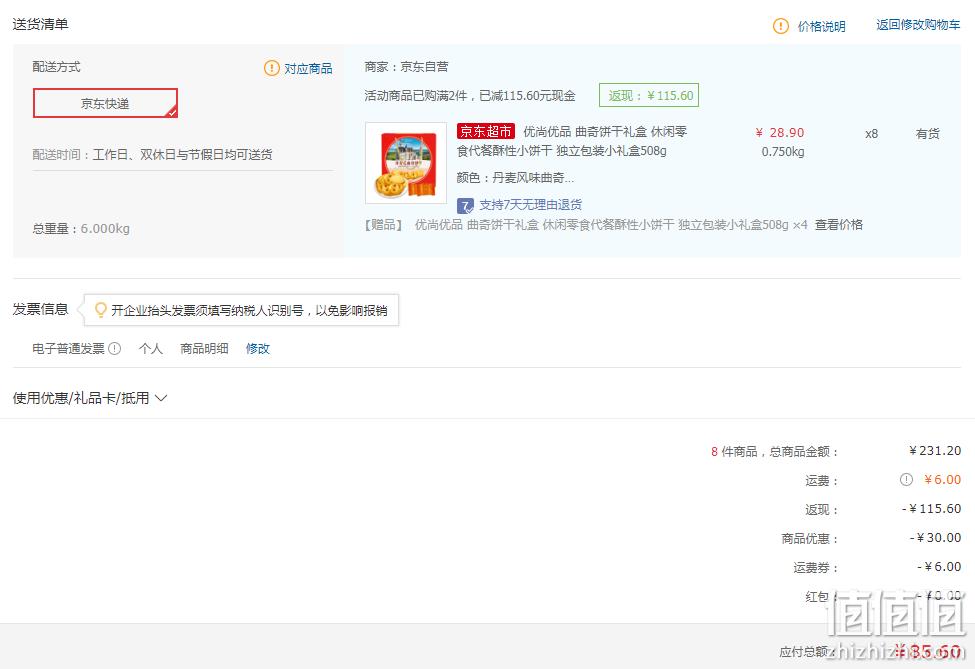Click the 商家：京东自营 text
The height and width of the screenshot is (669, 975).
click(406, 67)
